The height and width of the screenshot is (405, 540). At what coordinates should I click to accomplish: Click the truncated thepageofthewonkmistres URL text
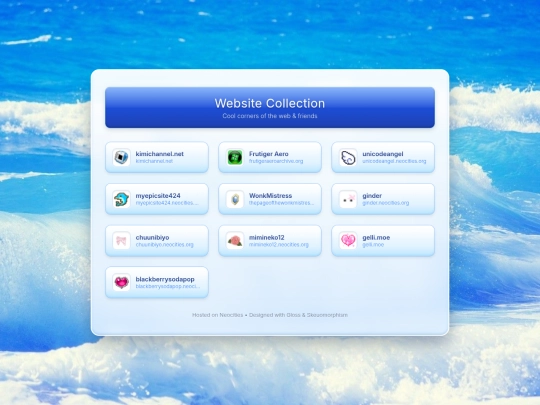281,203
